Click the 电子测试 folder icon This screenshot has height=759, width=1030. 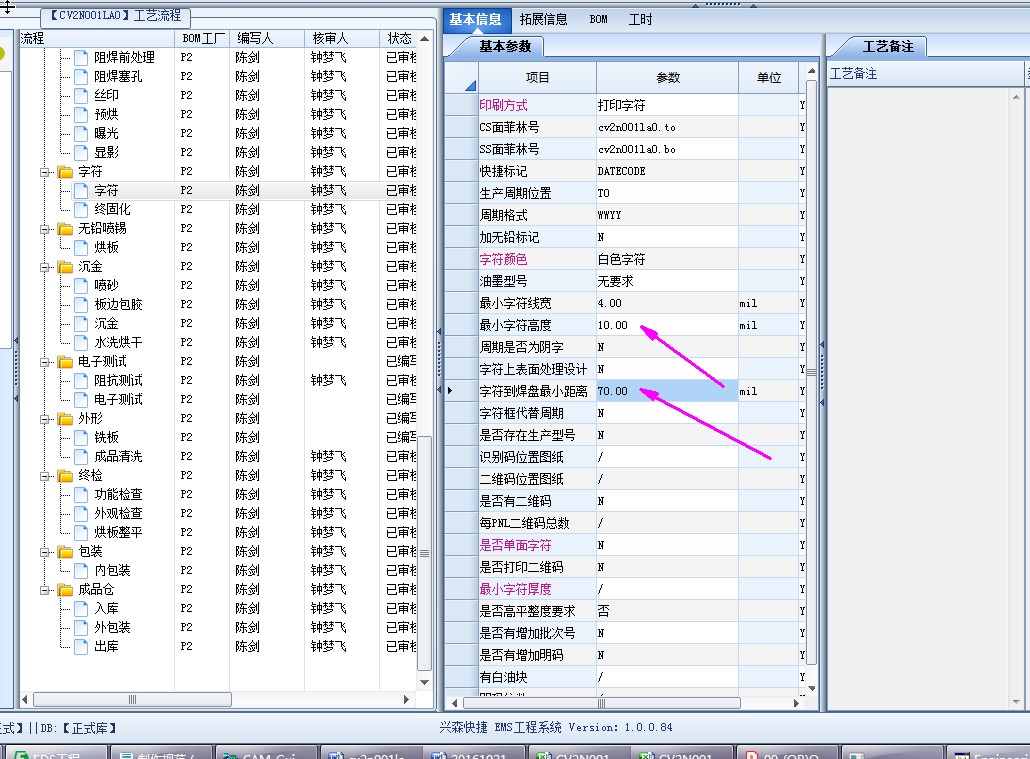point(65,362)
